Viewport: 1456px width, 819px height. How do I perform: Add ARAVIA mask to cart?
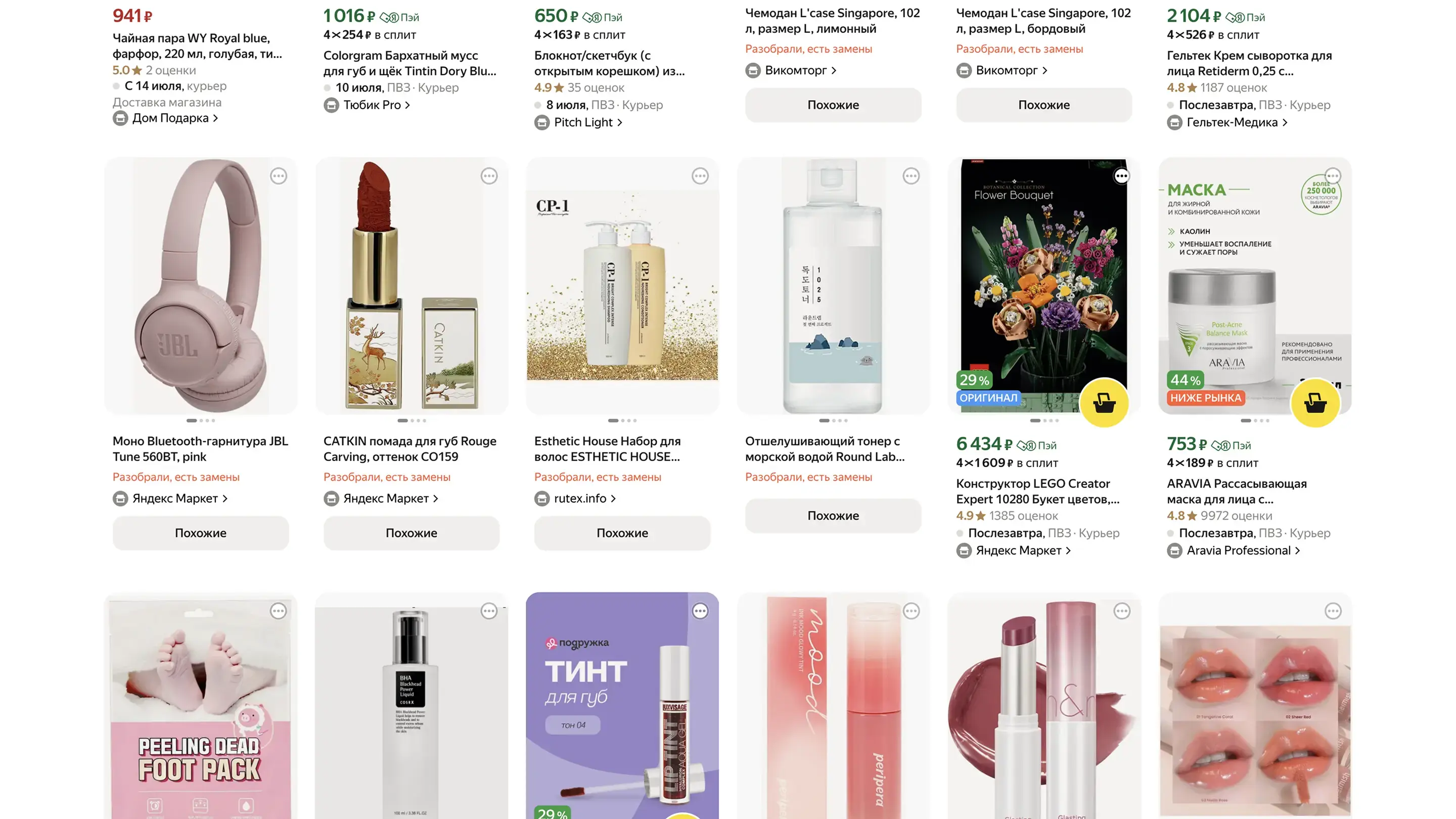(1314, 403)
